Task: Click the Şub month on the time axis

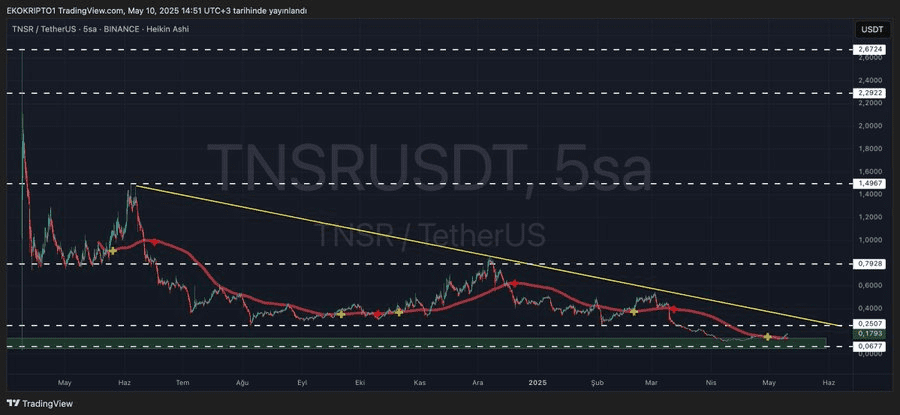Action: [598, 382]
